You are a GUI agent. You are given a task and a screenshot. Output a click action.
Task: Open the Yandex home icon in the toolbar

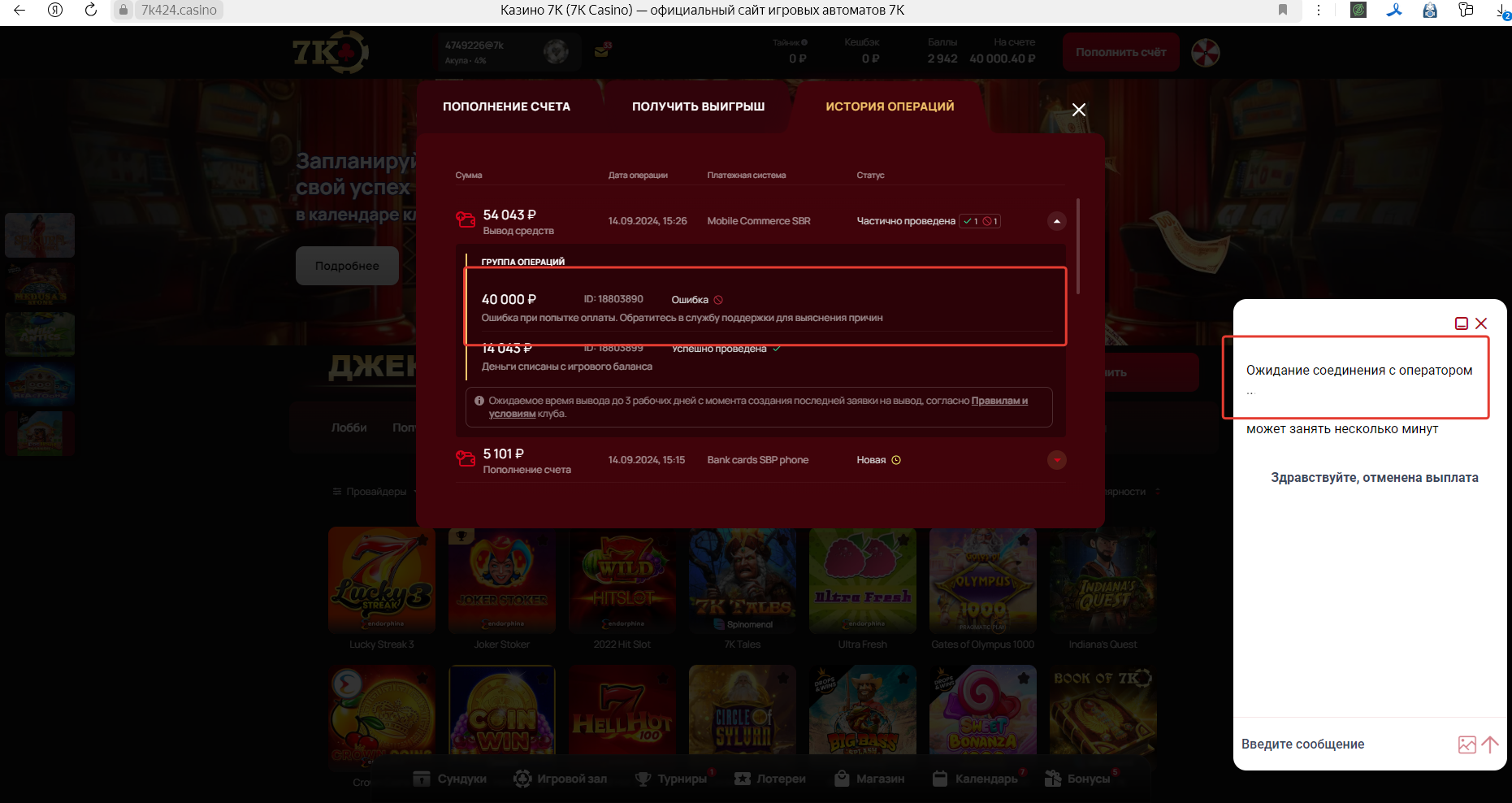coord(55,10)
